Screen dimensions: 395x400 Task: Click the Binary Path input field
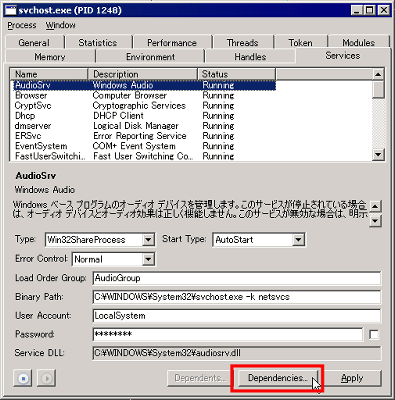tap(237, 297)
